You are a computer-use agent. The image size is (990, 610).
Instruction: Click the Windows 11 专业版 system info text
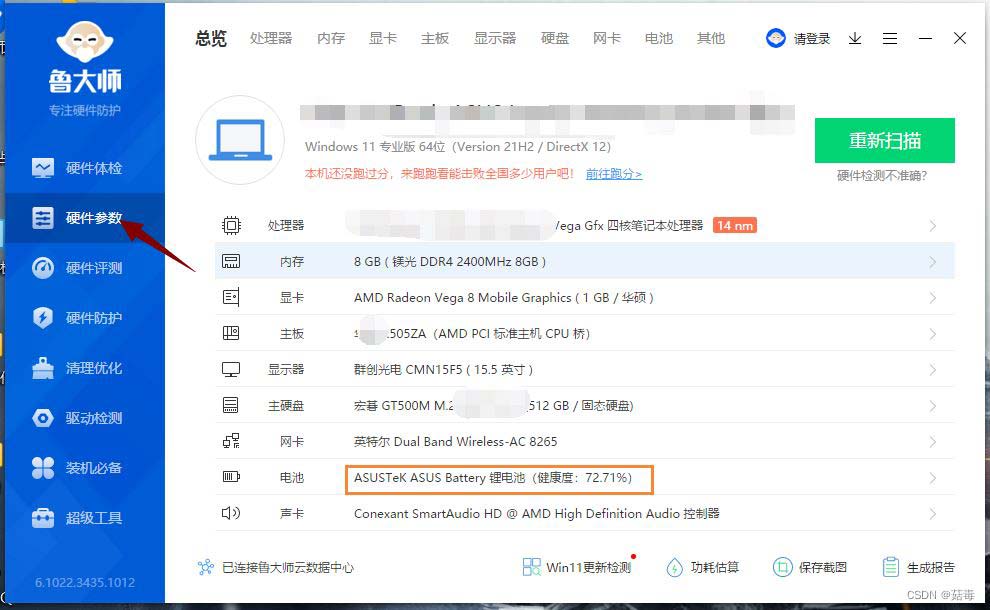[x=458, y=147]
